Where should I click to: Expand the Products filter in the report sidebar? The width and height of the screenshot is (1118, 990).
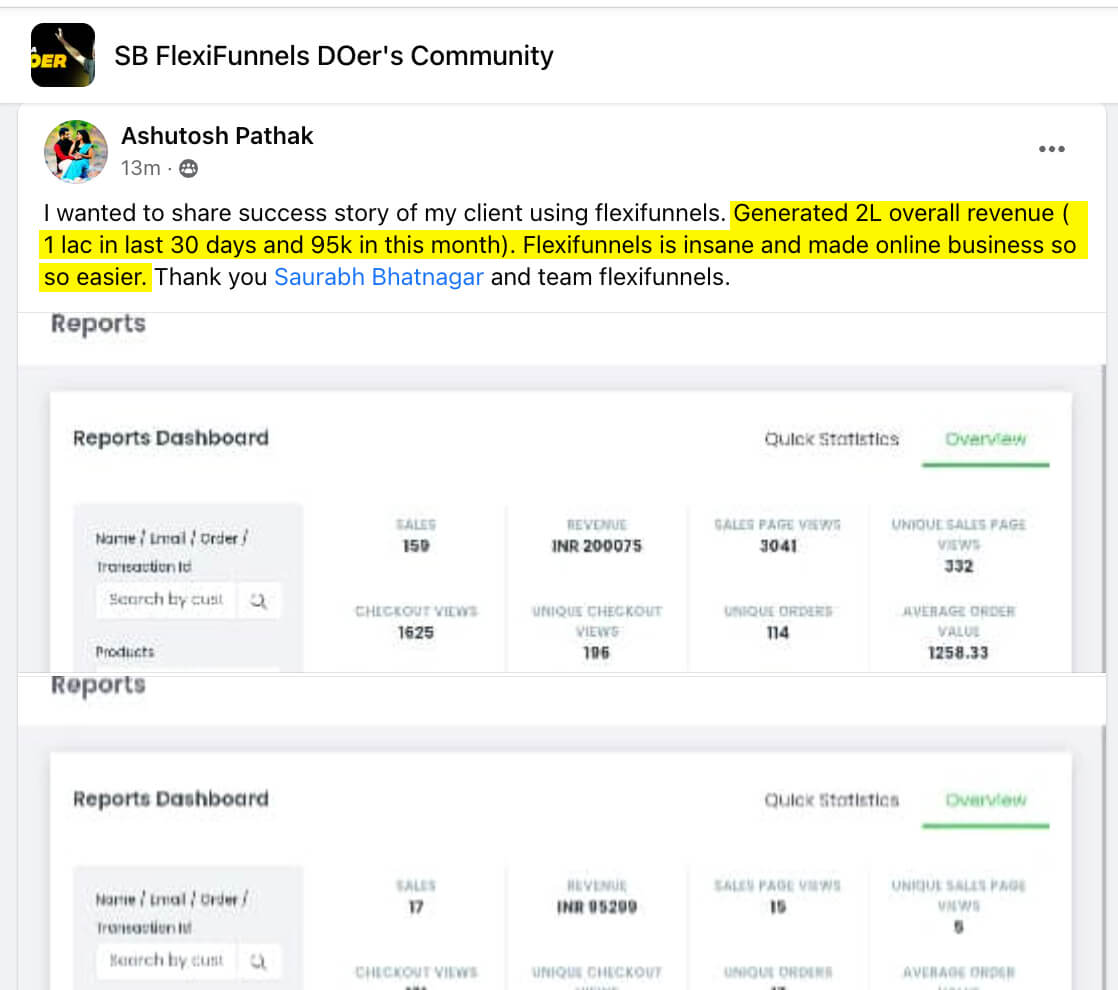coord(125,652)
